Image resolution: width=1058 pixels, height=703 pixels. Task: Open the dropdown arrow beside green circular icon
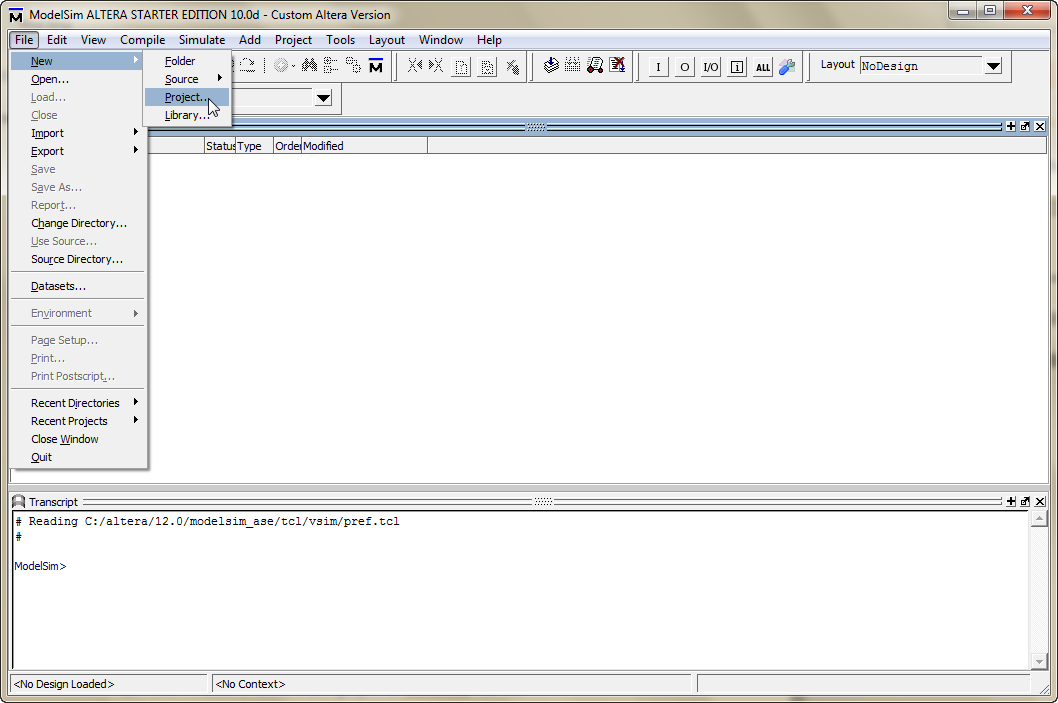[293, 66]
